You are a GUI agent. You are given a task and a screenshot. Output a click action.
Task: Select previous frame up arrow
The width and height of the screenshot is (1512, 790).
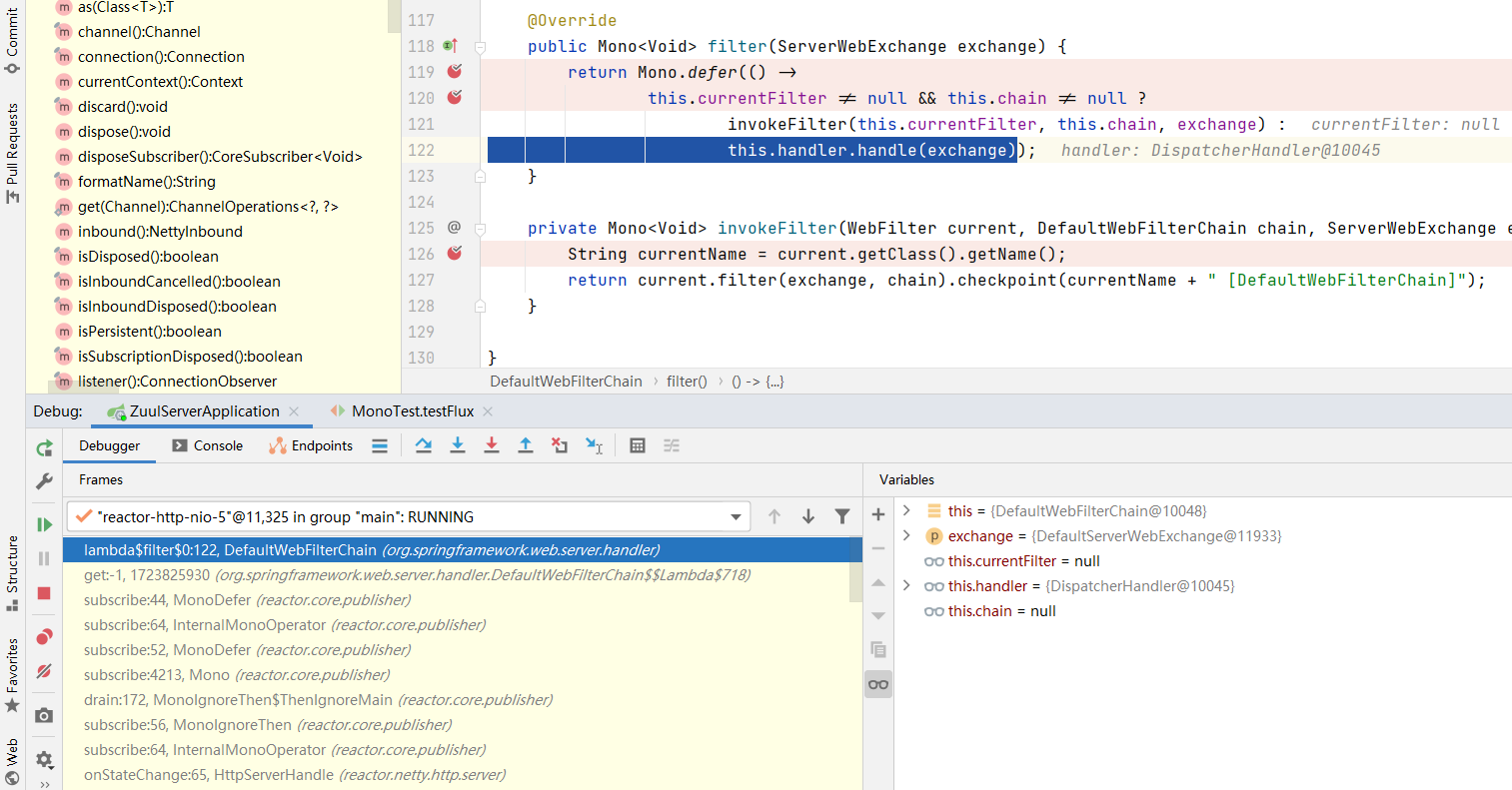pyautogui.click(x=774, y=516)
